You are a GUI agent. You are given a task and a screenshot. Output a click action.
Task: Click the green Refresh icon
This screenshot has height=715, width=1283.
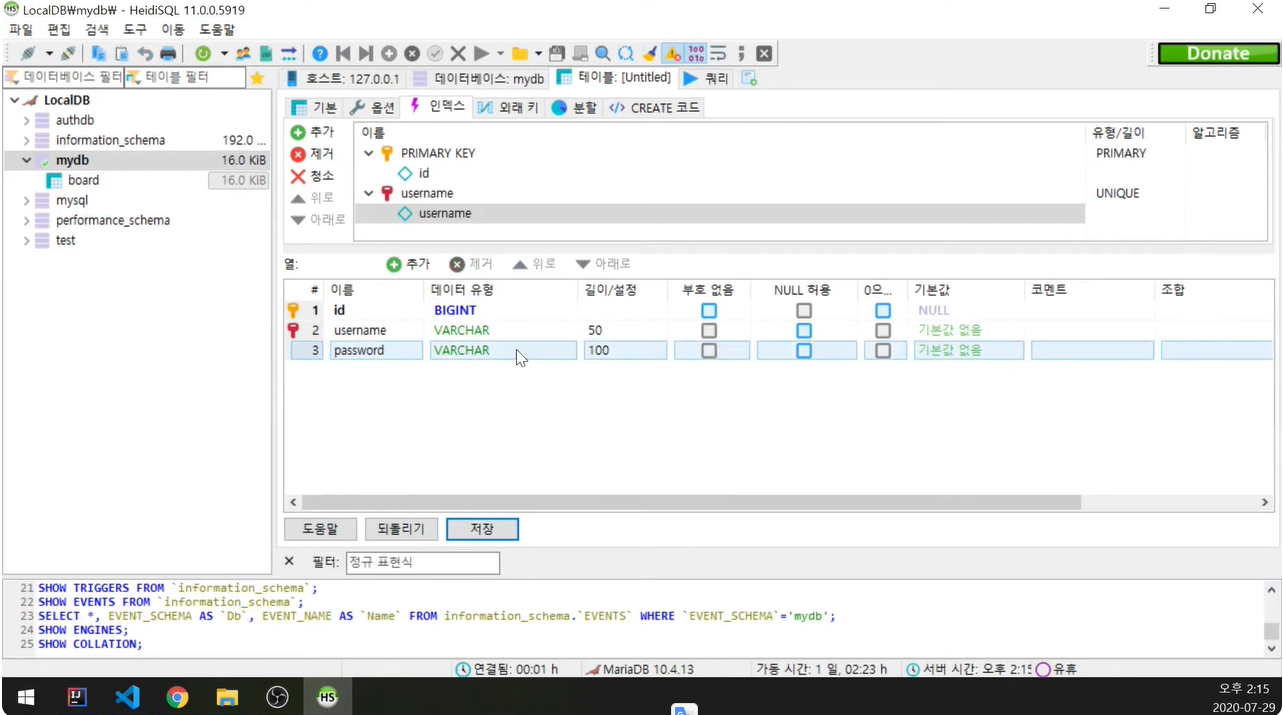203,53
